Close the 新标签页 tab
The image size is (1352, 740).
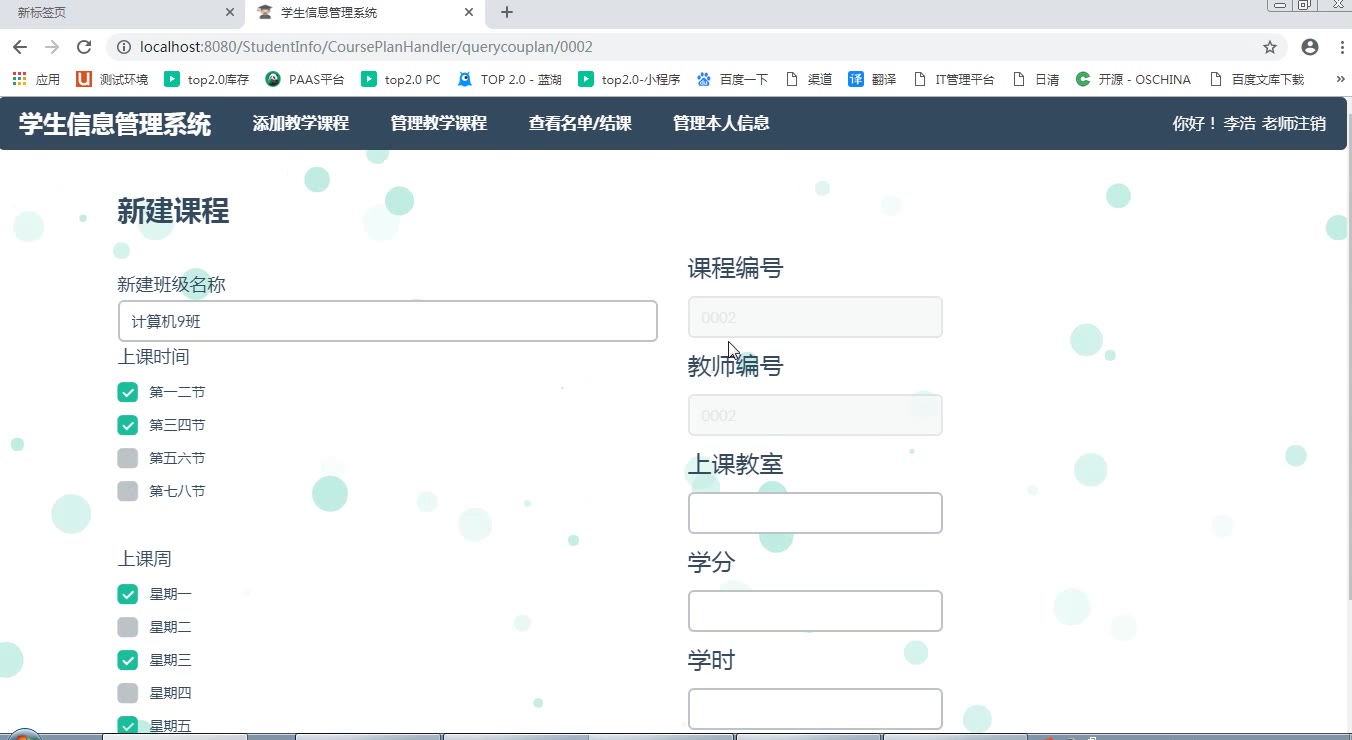coord(230,13)
